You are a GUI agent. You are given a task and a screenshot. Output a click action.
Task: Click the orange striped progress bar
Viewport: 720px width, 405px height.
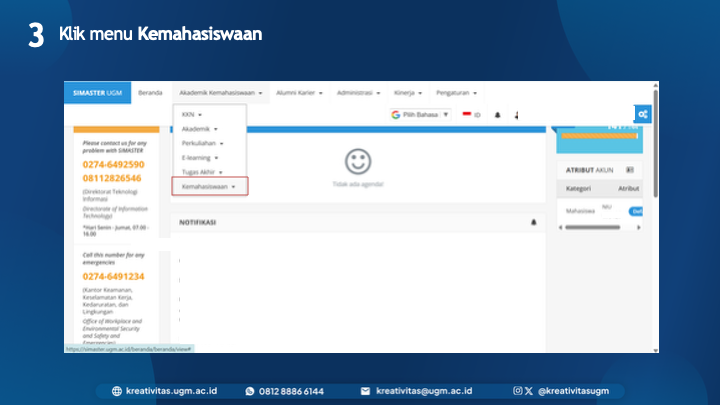tap(600, 135)
